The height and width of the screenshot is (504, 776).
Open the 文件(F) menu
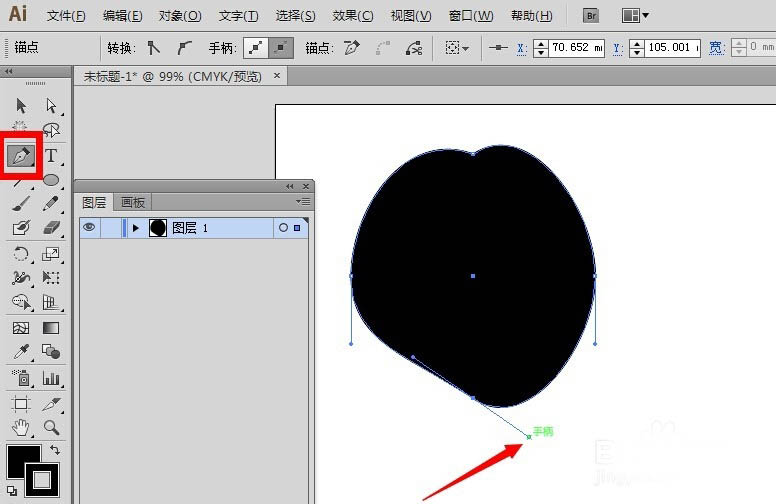66,16
